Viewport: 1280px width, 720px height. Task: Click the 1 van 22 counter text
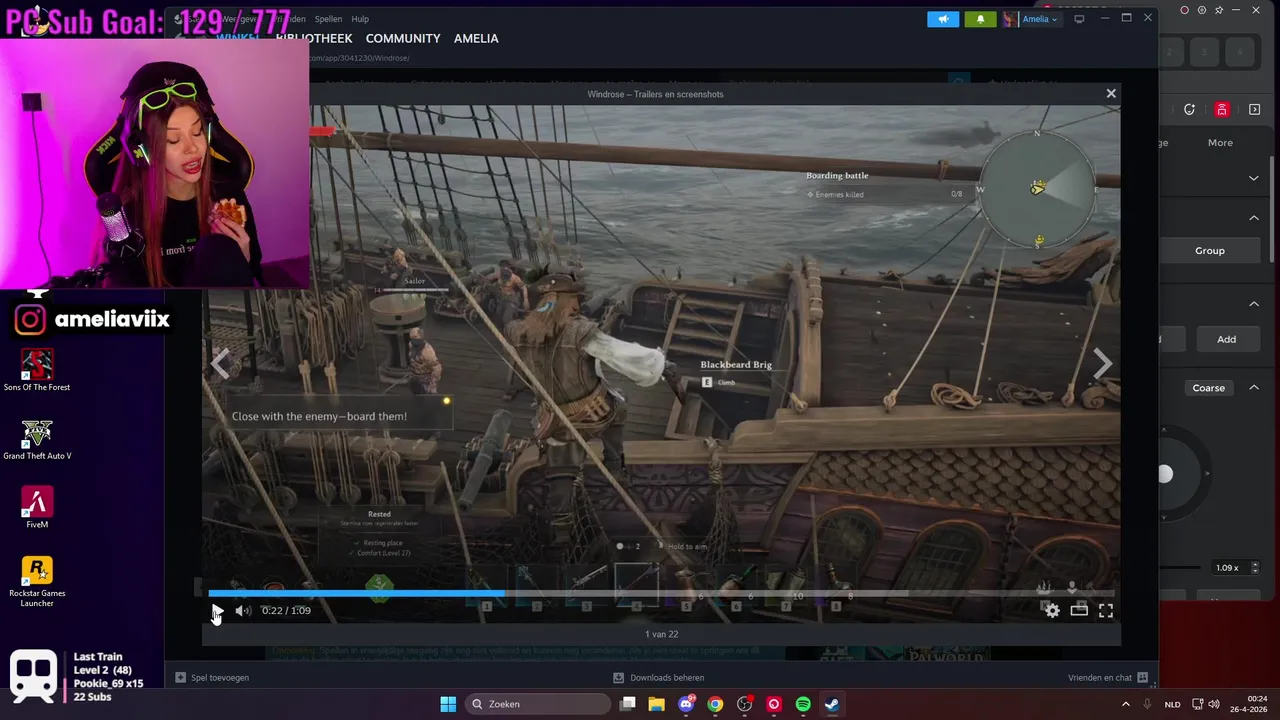pyautogui.click(x=661, y=634)
